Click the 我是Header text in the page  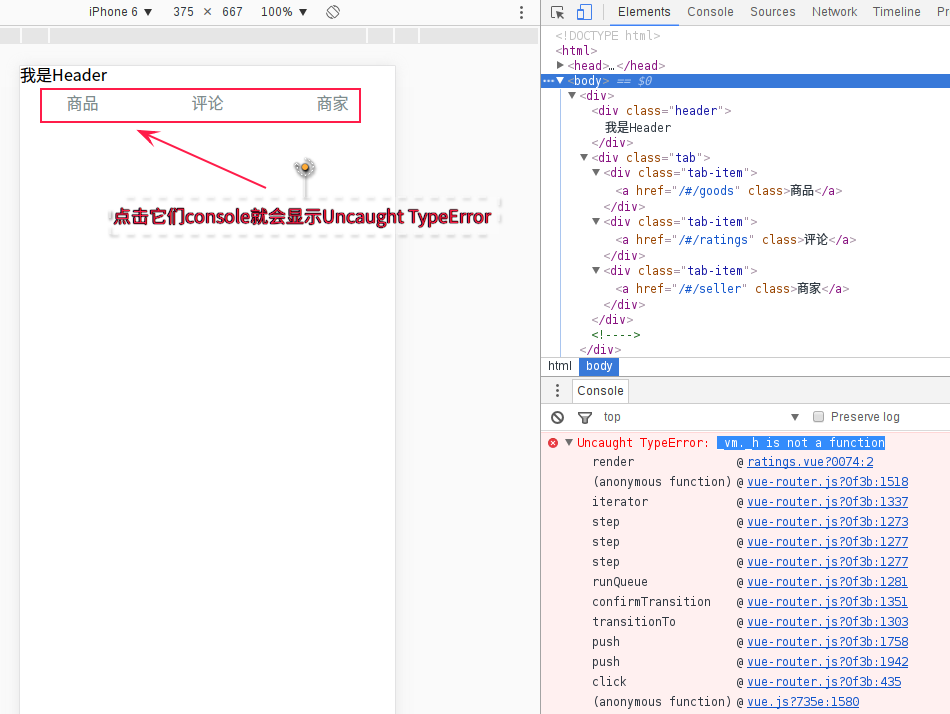pyautogui.click(x=64, y=76)
